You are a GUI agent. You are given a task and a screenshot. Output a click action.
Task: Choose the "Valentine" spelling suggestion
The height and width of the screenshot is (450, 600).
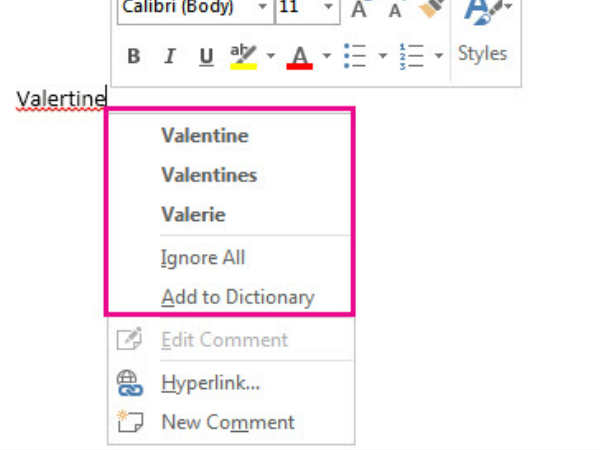coord(204,136)
